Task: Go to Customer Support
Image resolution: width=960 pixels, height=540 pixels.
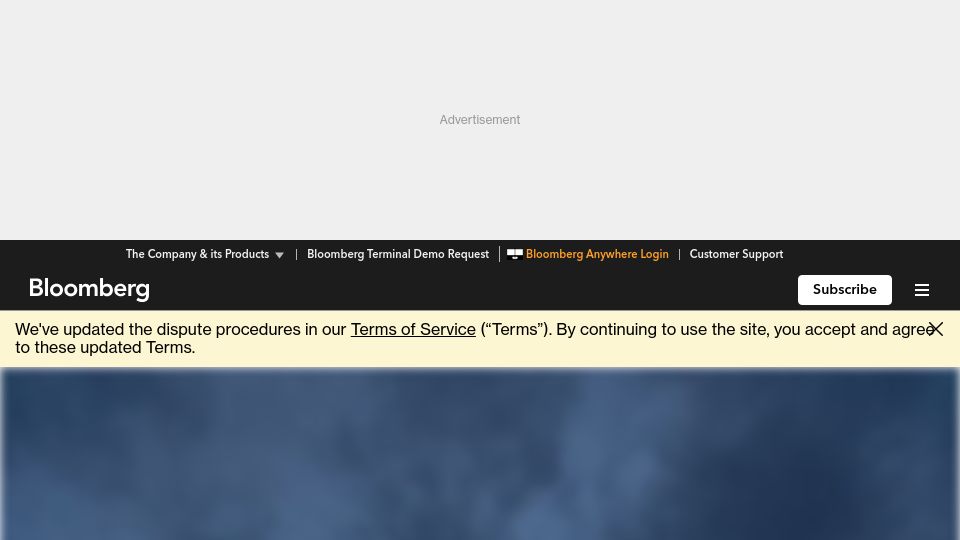Action: [x=736, y=254]
